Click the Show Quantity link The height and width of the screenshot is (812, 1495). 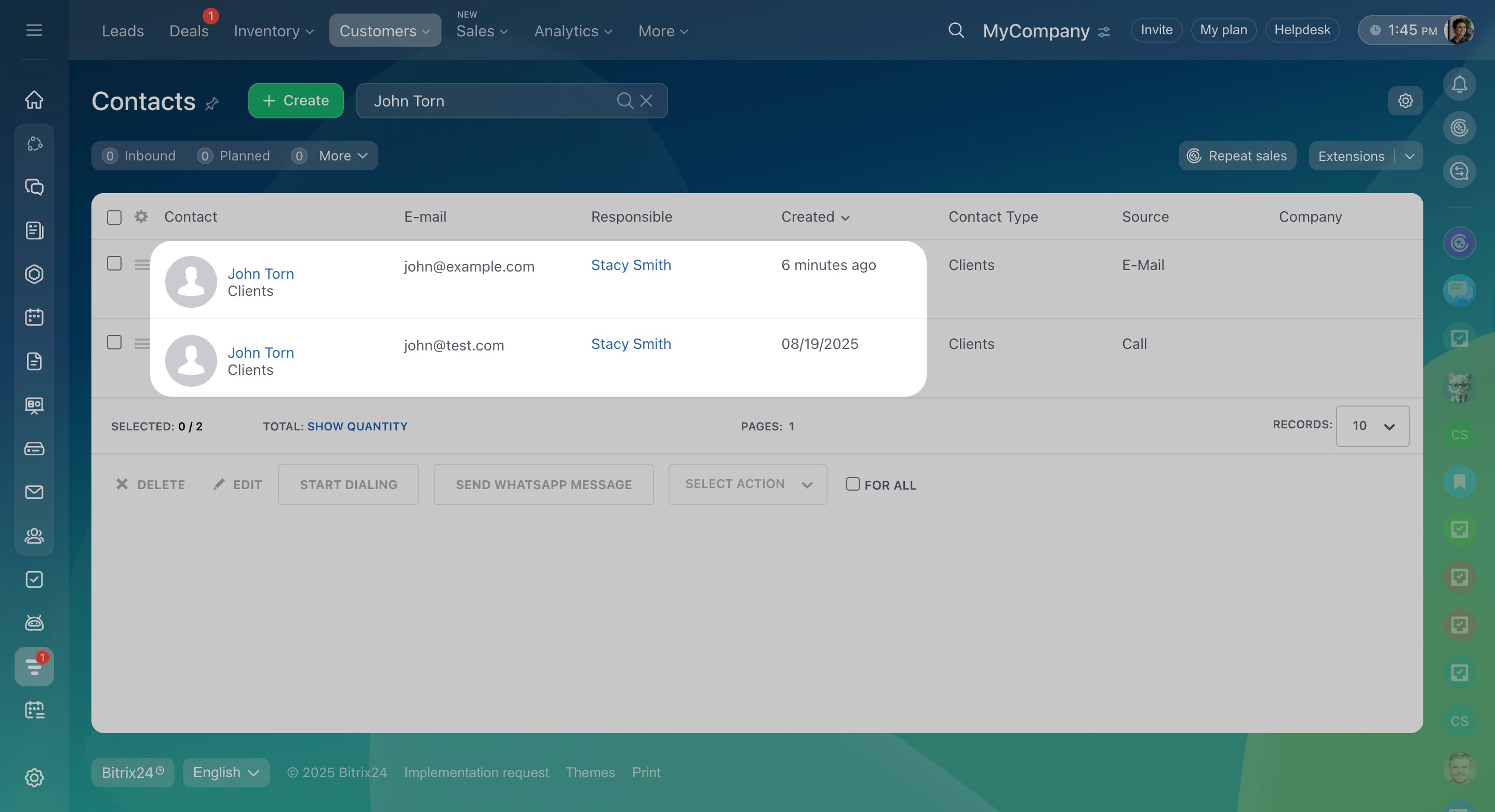[357, 426]
